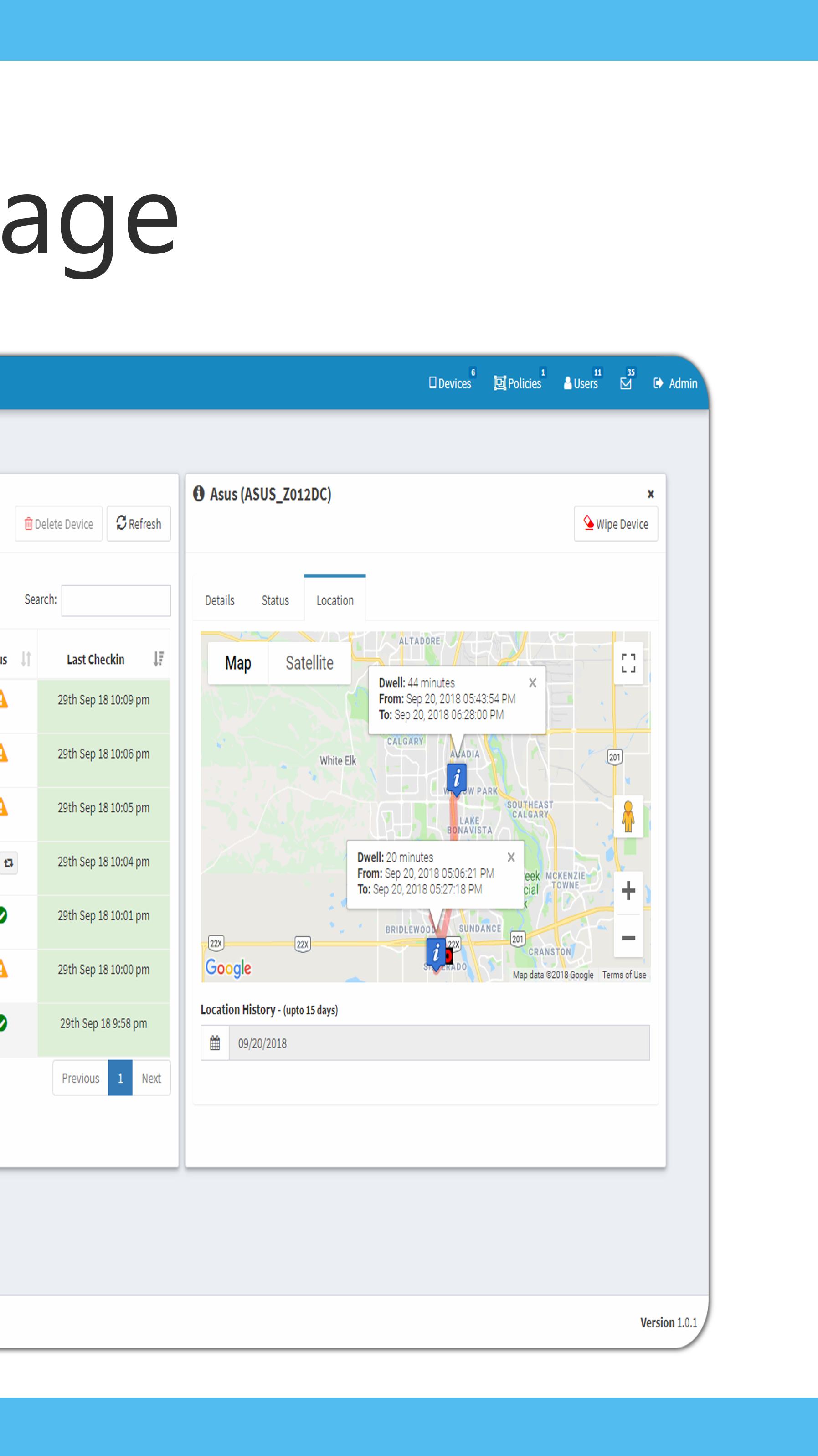The height and width of the screenshot is (1456, 818).
Task: Switch the map to Satellite view
Action: pyautogui.click(x=309, y=663)
